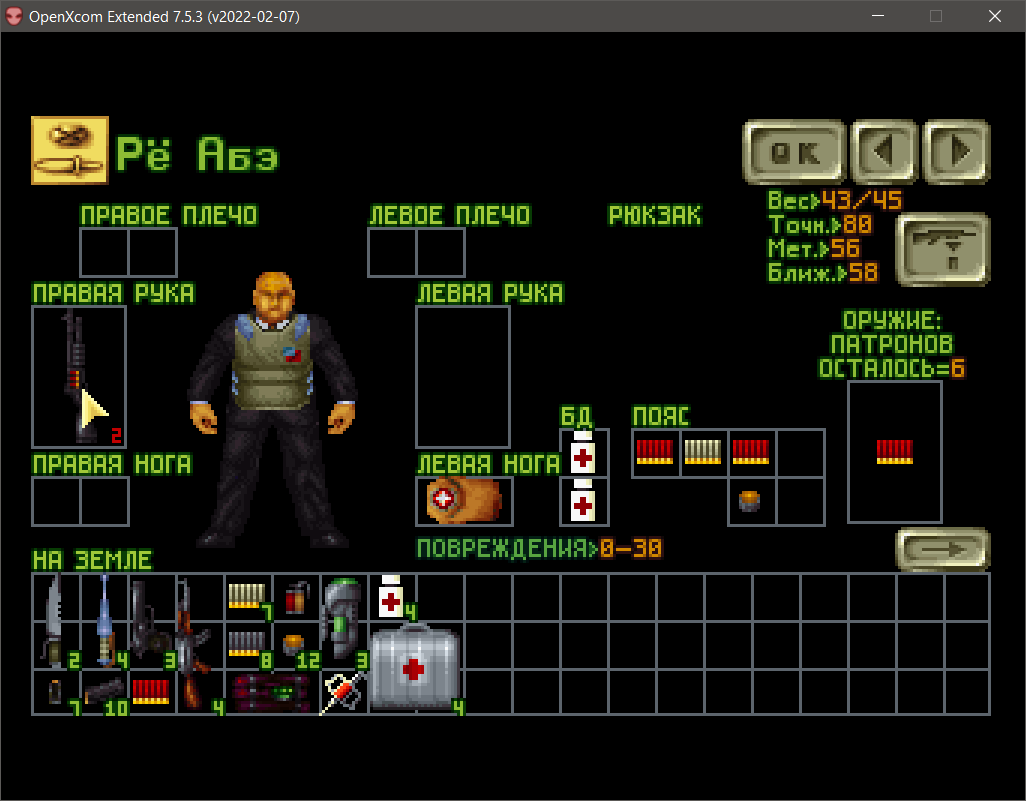Take the small clip with count 7
This screenshot has width=1026, height=801.
56,692
